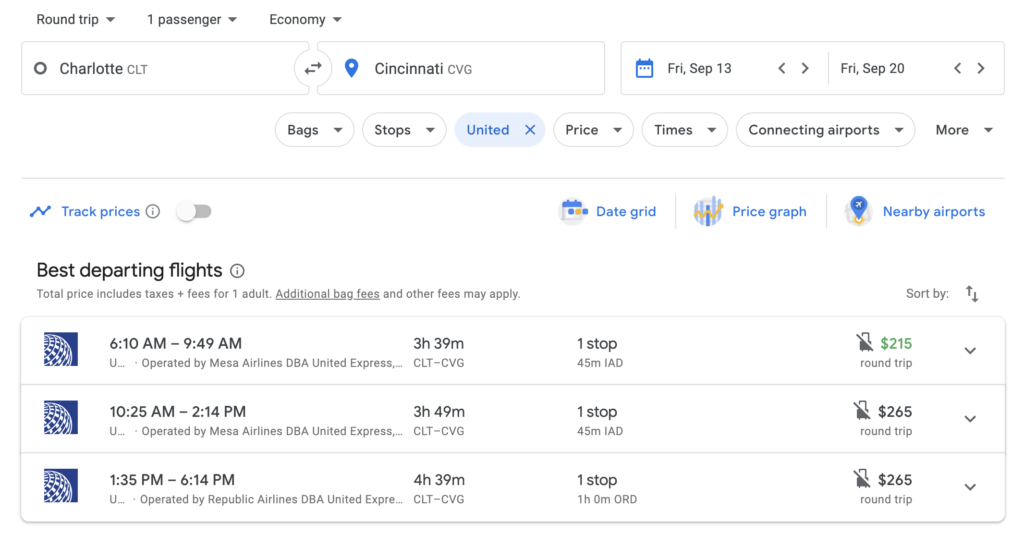Click the Track prices label

tap(101, 212)
